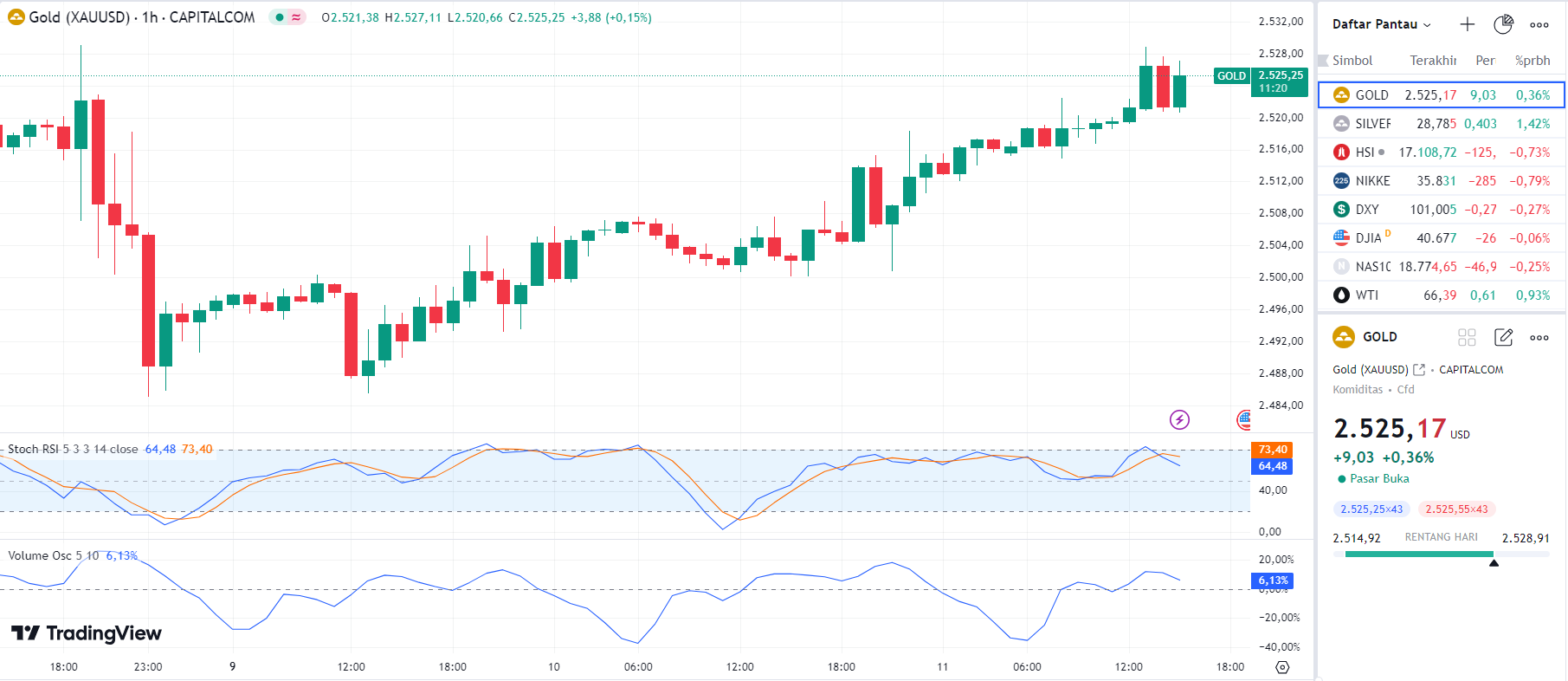Add a symbol with the plus icon
This screenshot has width=1568, height=681.
click(1467, 24)
